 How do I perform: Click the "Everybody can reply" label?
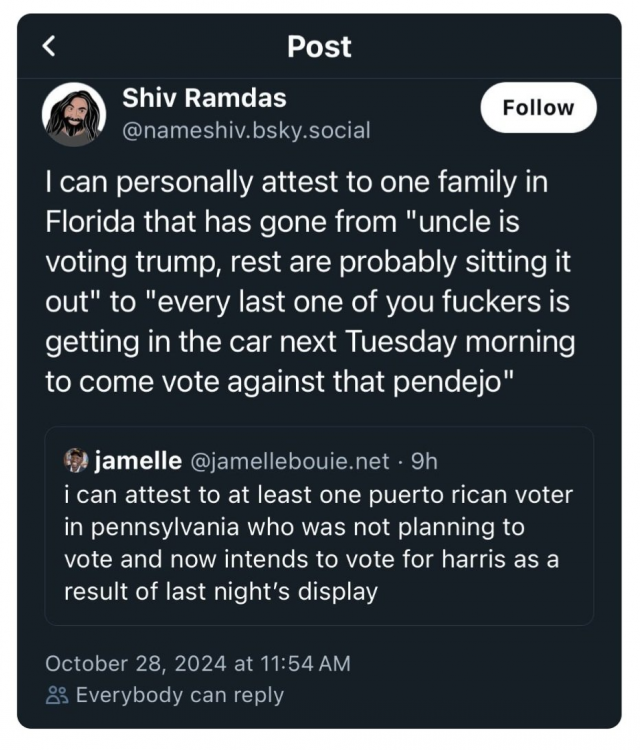click(x=180, y=695)
